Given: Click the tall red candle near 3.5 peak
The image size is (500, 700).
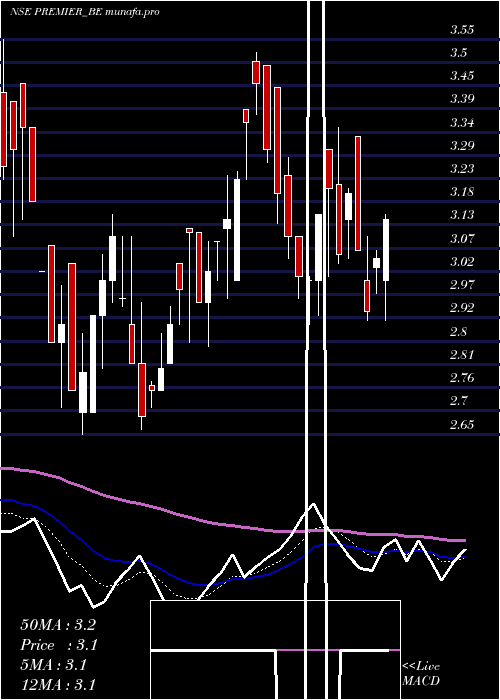Looking at the screenshot, I should [267, 107].
